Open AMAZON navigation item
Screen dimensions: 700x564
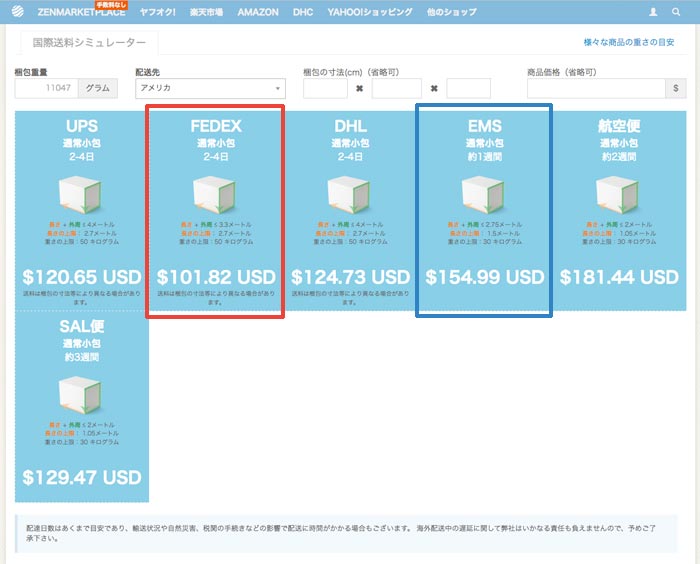pos(258,13)
